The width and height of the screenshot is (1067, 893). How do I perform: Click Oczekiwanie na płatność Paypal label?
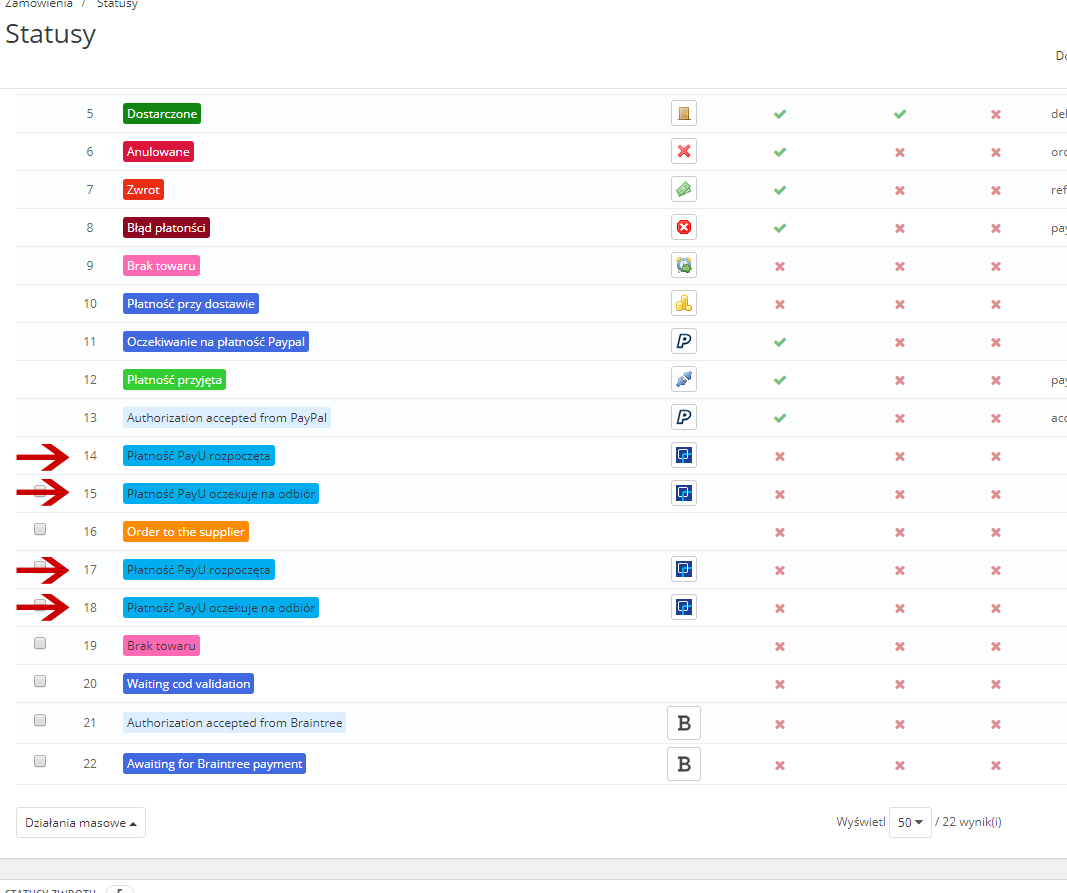(x=216, y=342)
